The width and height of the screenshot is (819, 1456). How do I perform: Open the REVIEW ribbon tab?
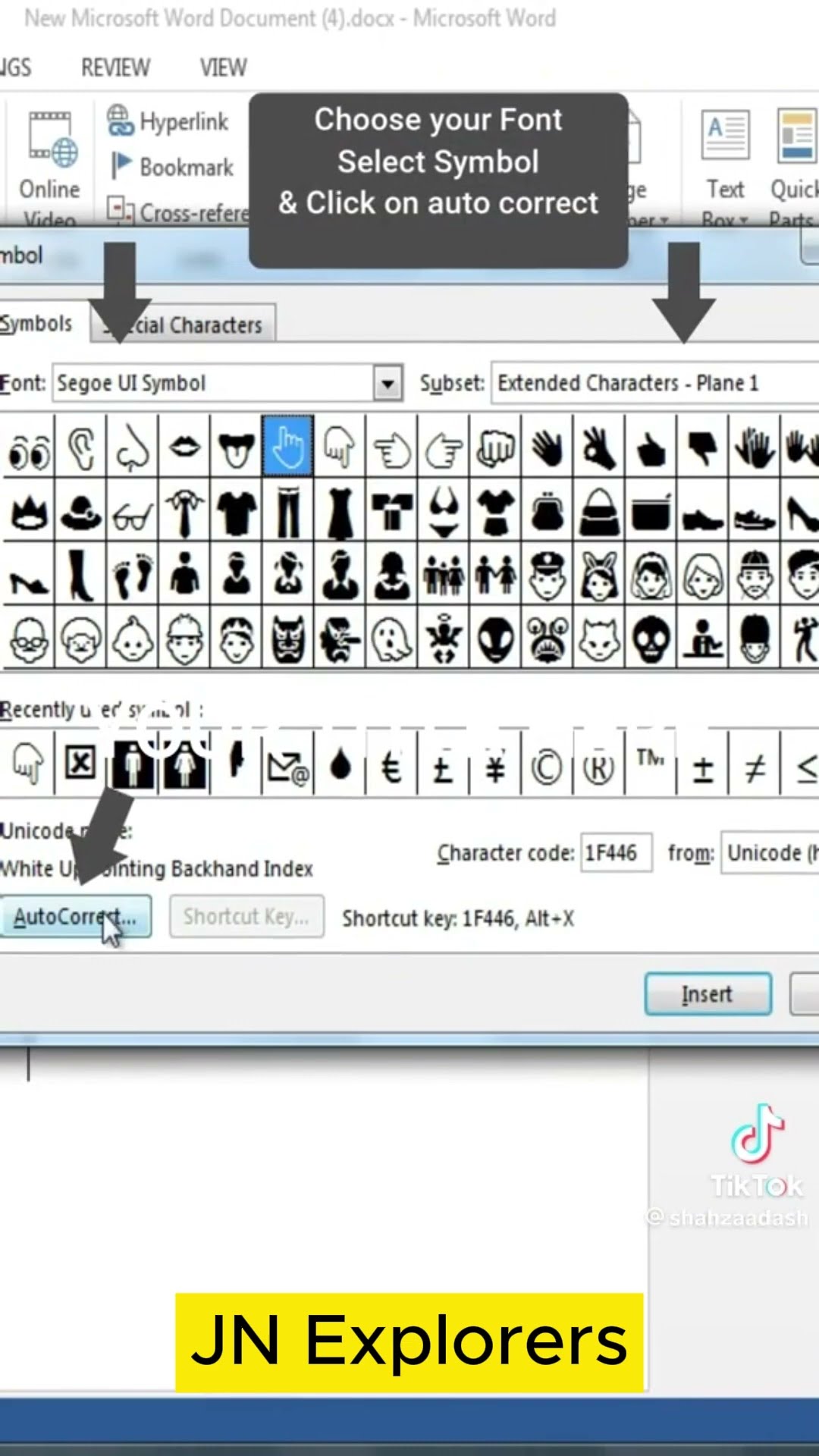point(115,67)
